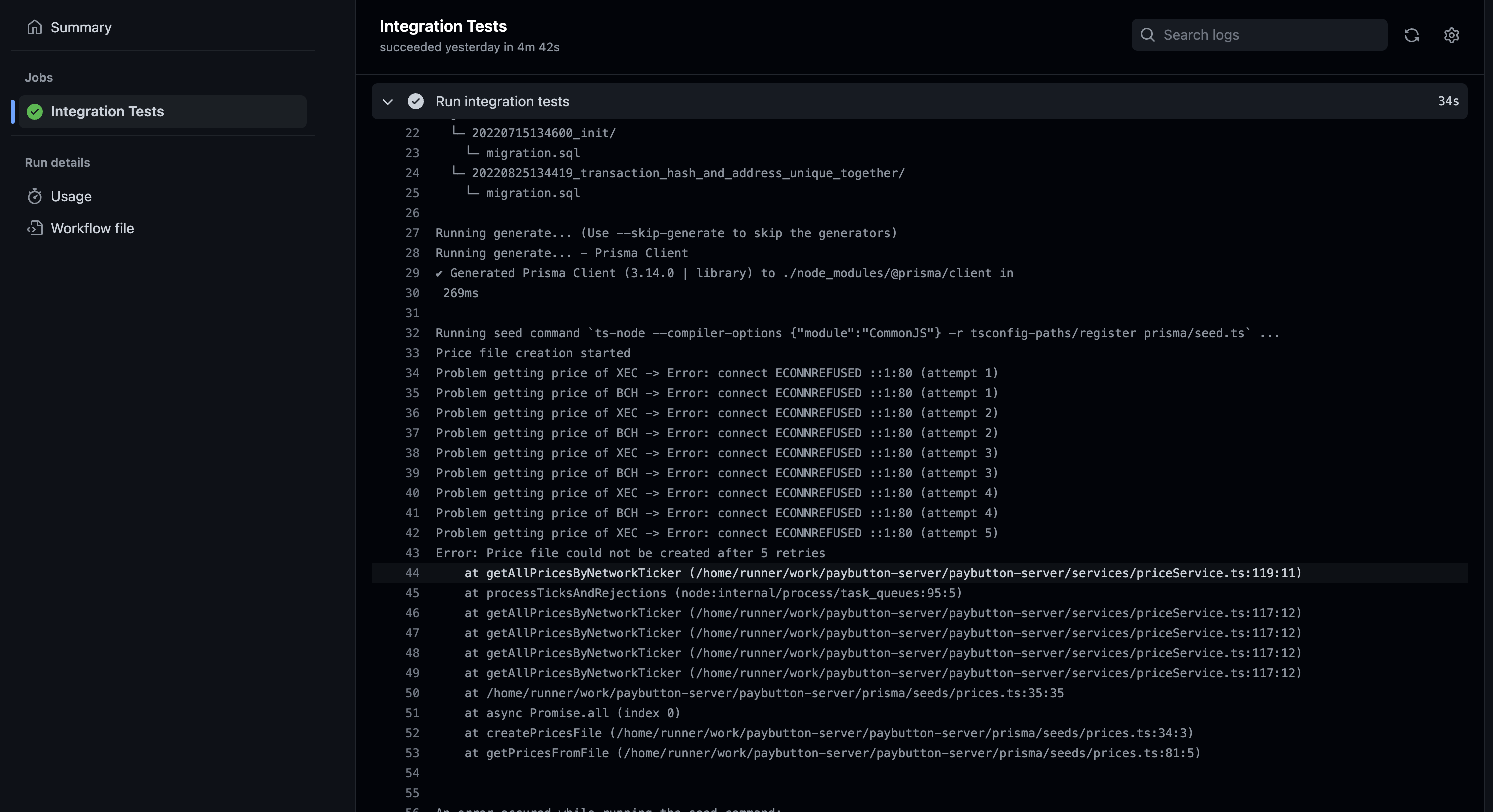The height and width of the screenshot is (812, 1493).
Task: Click the search magnifier icon
Action: [1147, 35]
